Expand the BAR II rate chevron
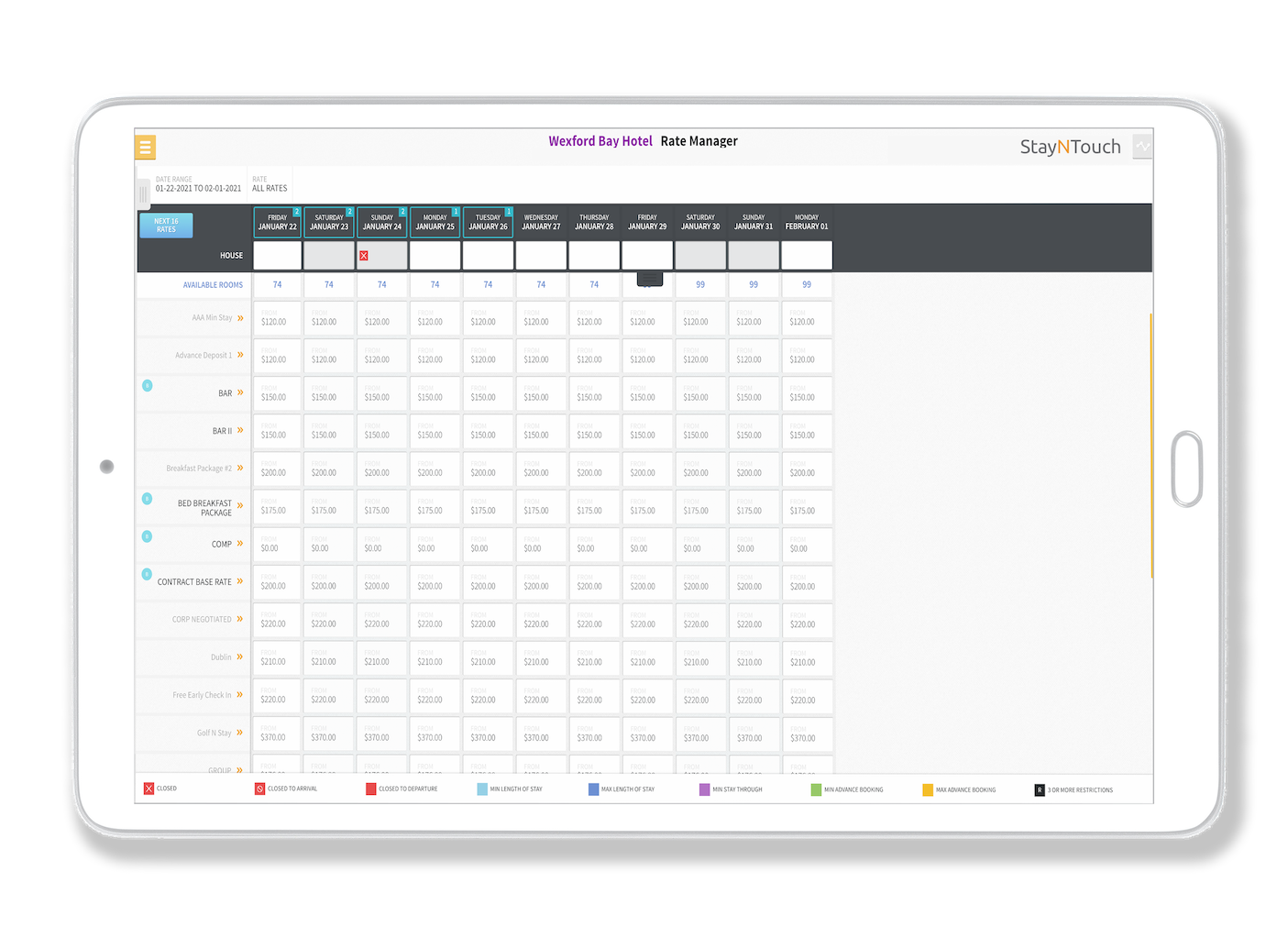Viewport: 1288px width, 949px height. [x=240, y=430]
